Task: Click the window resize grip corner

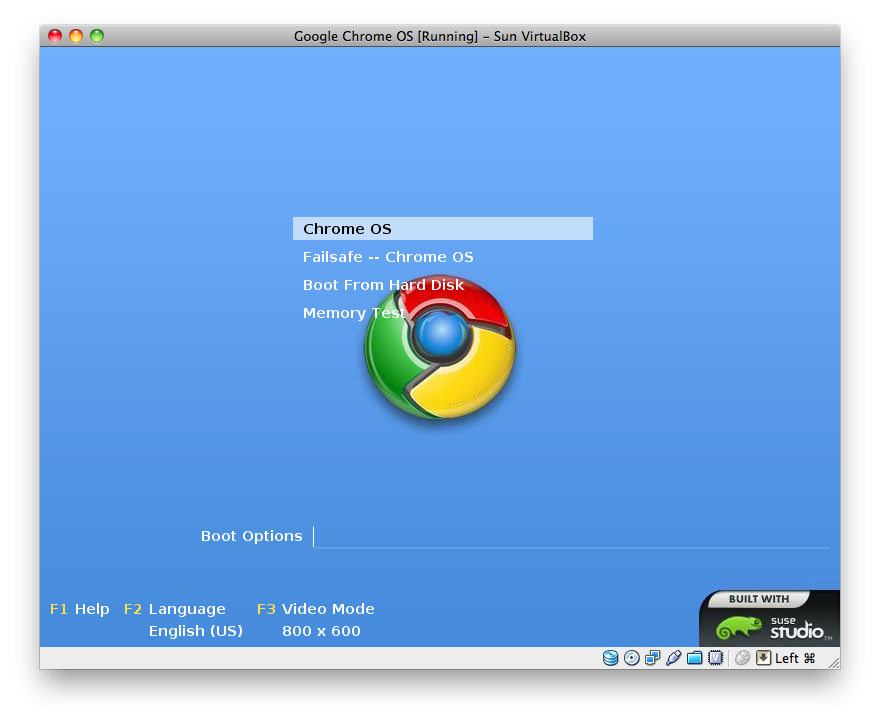Action: [x=834, y=663]
